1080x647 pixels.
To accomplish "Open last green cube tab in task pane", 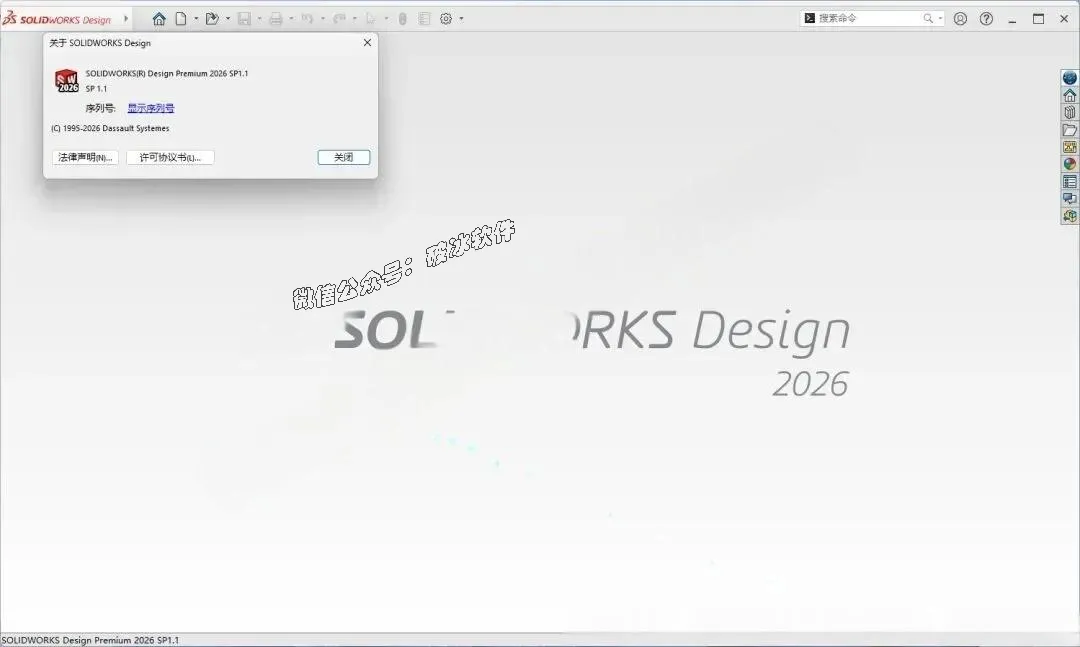I will pos(1070,216).
